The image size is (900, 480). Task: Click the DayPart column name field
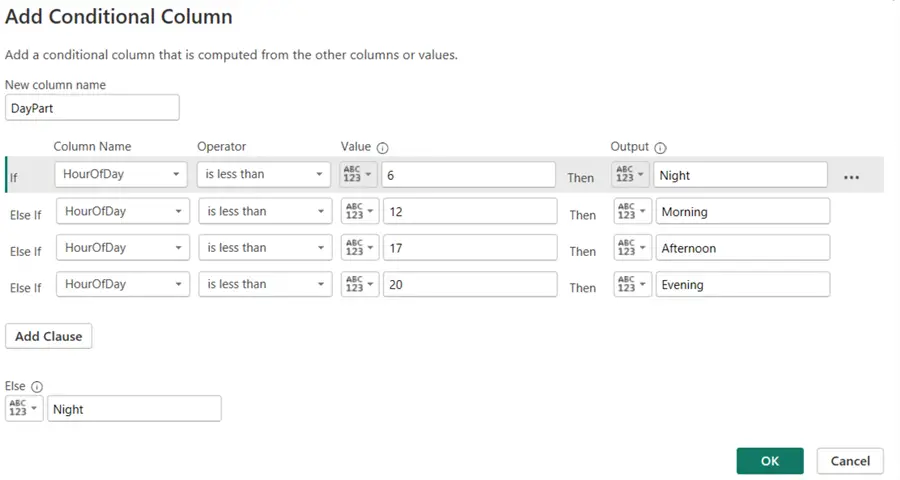coord(92,108)
